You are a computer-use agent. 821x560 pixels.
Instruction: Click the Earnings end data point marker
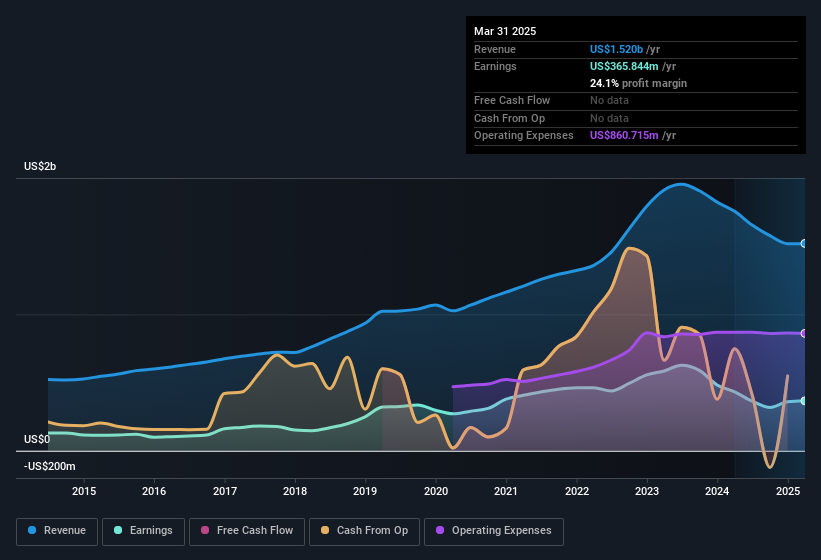[804, 401]
